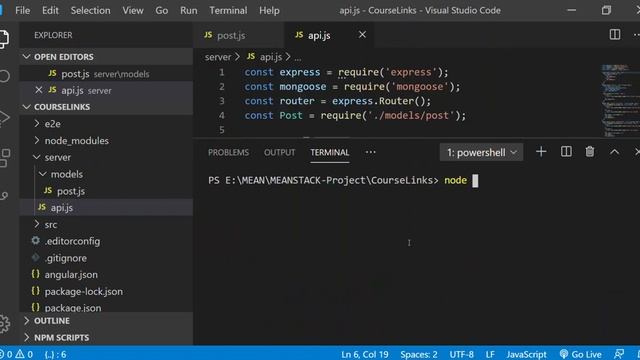Open package.json file
The image size is (640, 360).
coord(73,307)
